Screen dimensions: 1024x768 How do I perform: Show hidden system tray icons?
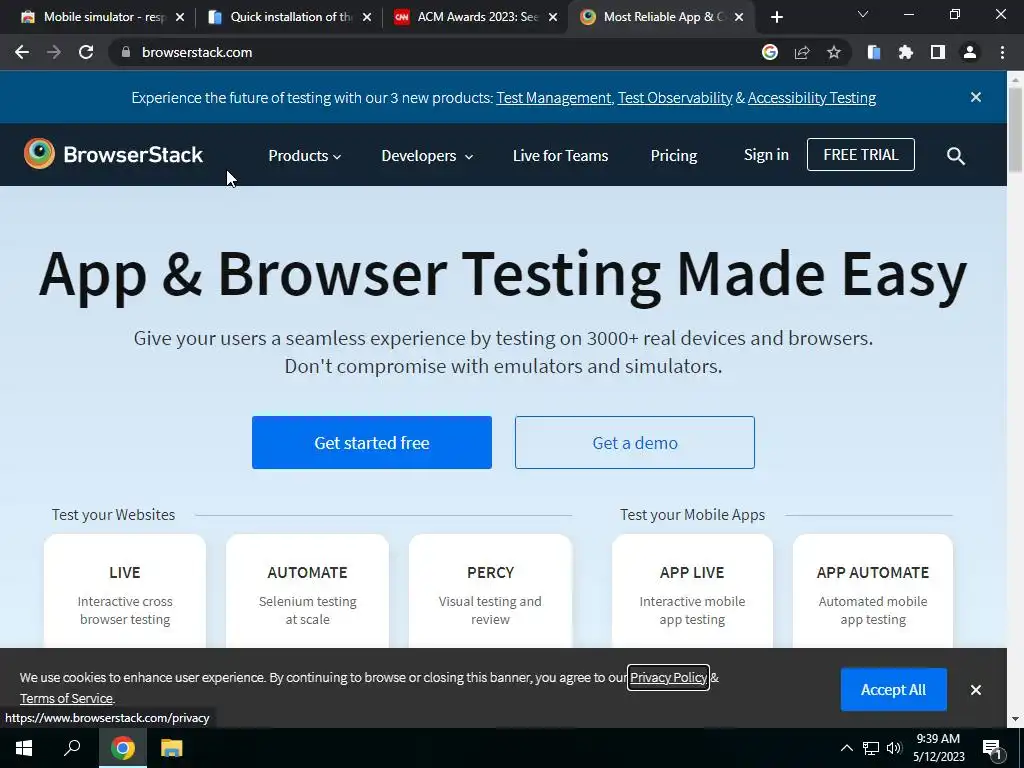[x=846, y=748]
